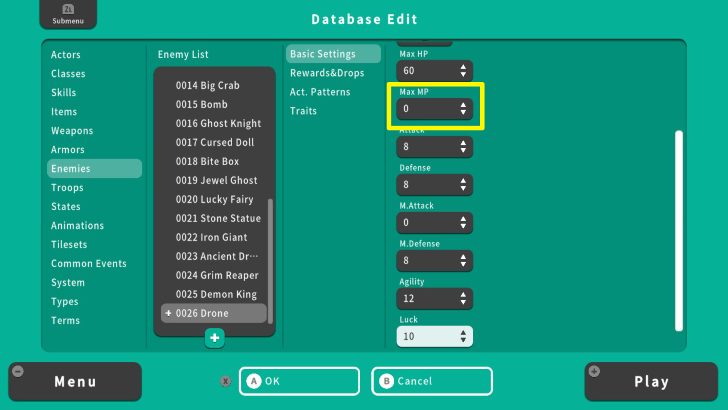Click the M.Attack value field
The height and width of the screenshot is (410, 728).
point(435,223)
